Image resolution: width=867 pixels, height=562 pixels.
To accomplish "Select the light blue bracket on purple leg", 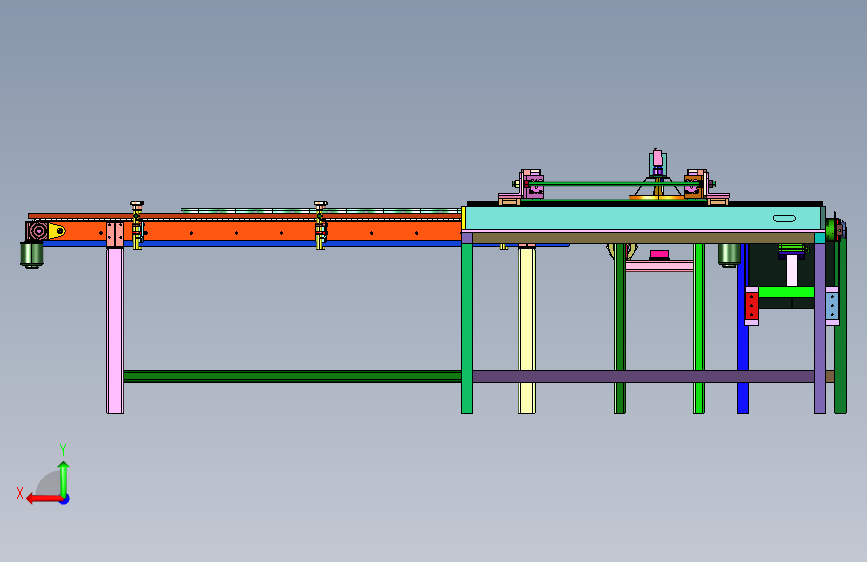I will click(x=832, y=306).
